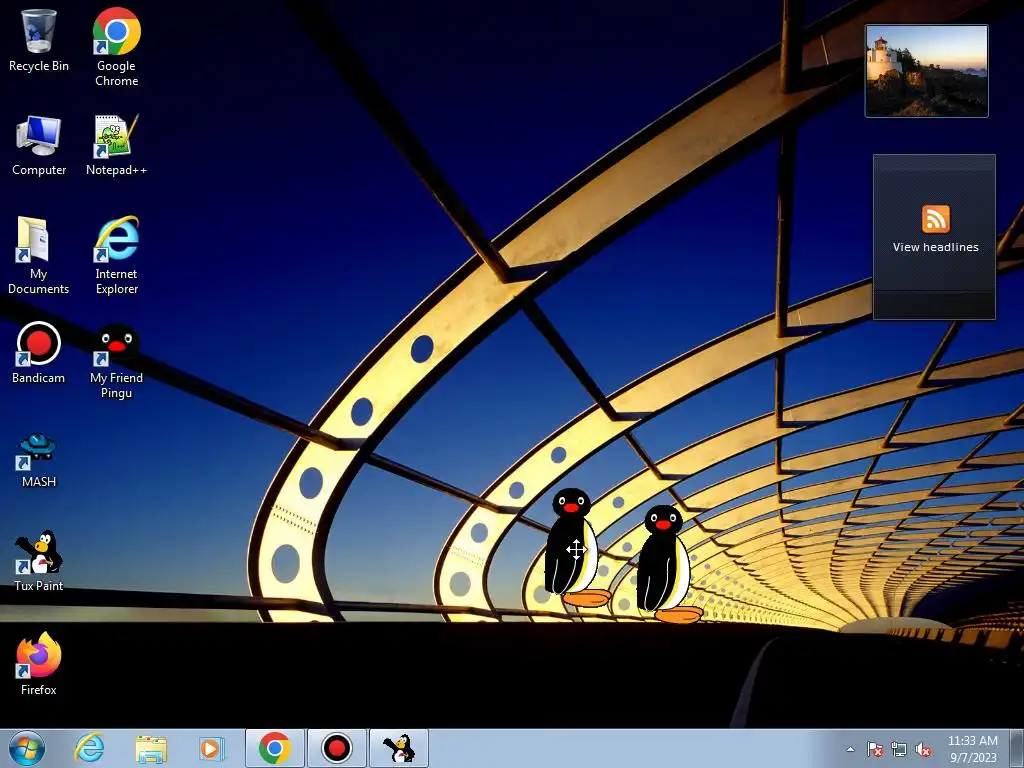Launch Windows Media Player from the taskbar
Screen dimensions: 1024x768
[211, 748]
